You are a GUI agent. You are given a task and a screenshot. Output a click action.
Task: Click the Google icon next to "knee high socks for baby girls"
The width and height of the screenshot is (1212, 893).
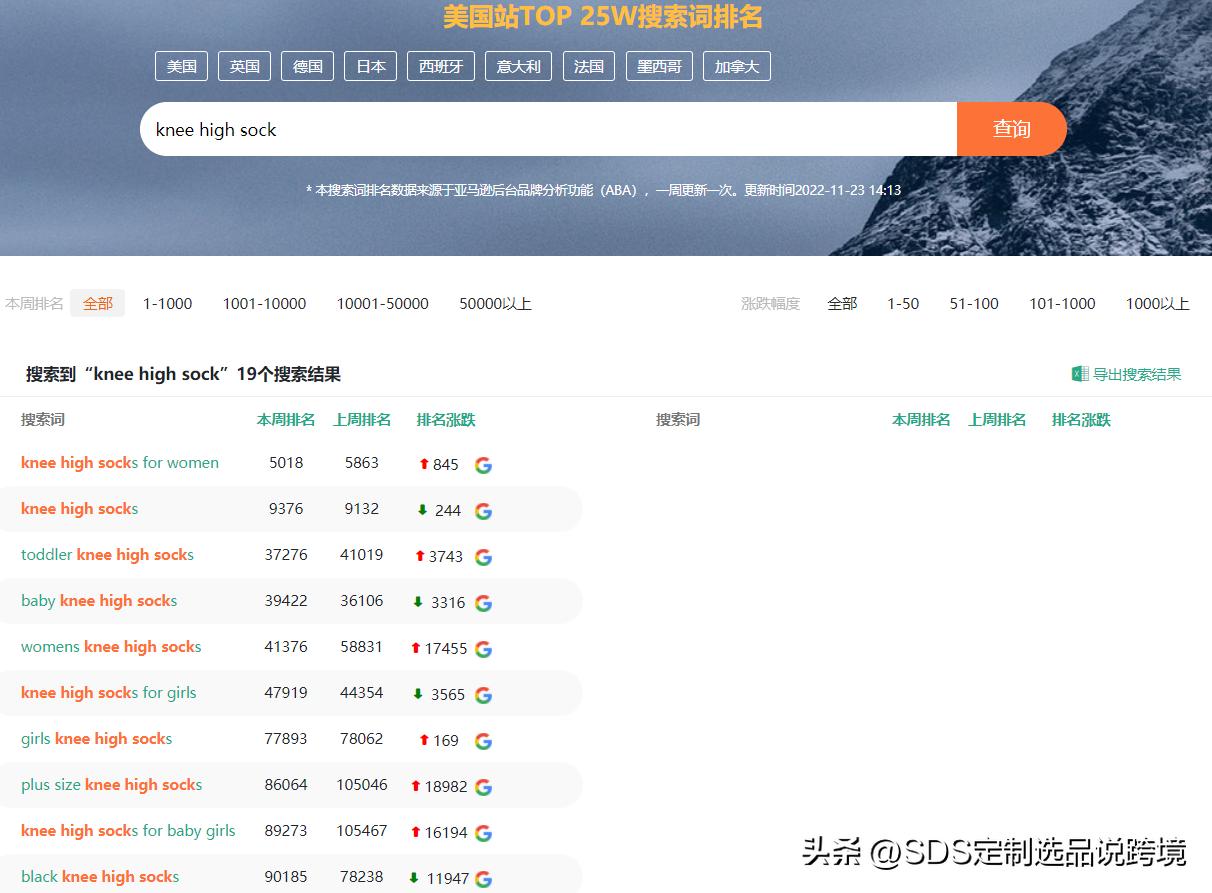tap(483, 832)
